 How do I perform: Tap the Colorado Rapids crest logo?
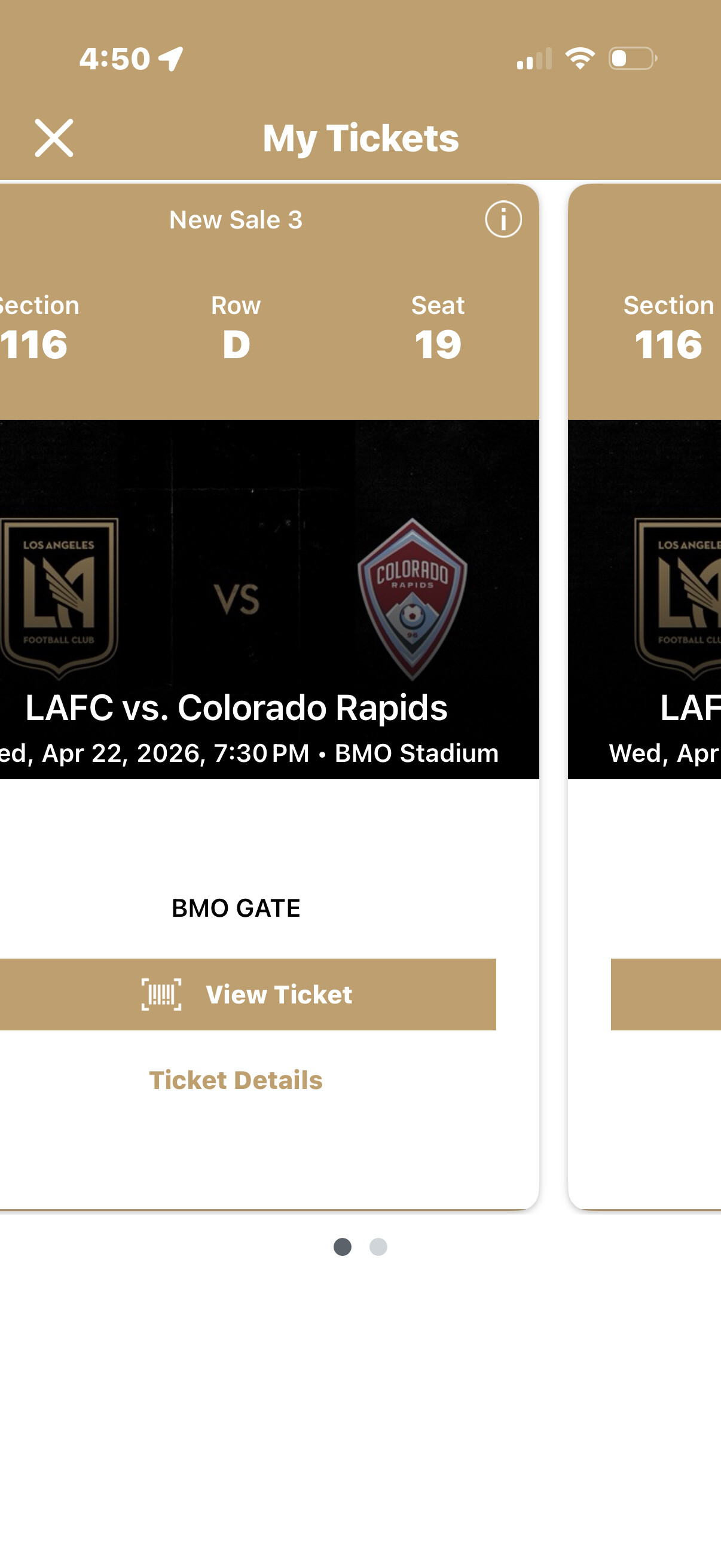click(x=412, y=598)
